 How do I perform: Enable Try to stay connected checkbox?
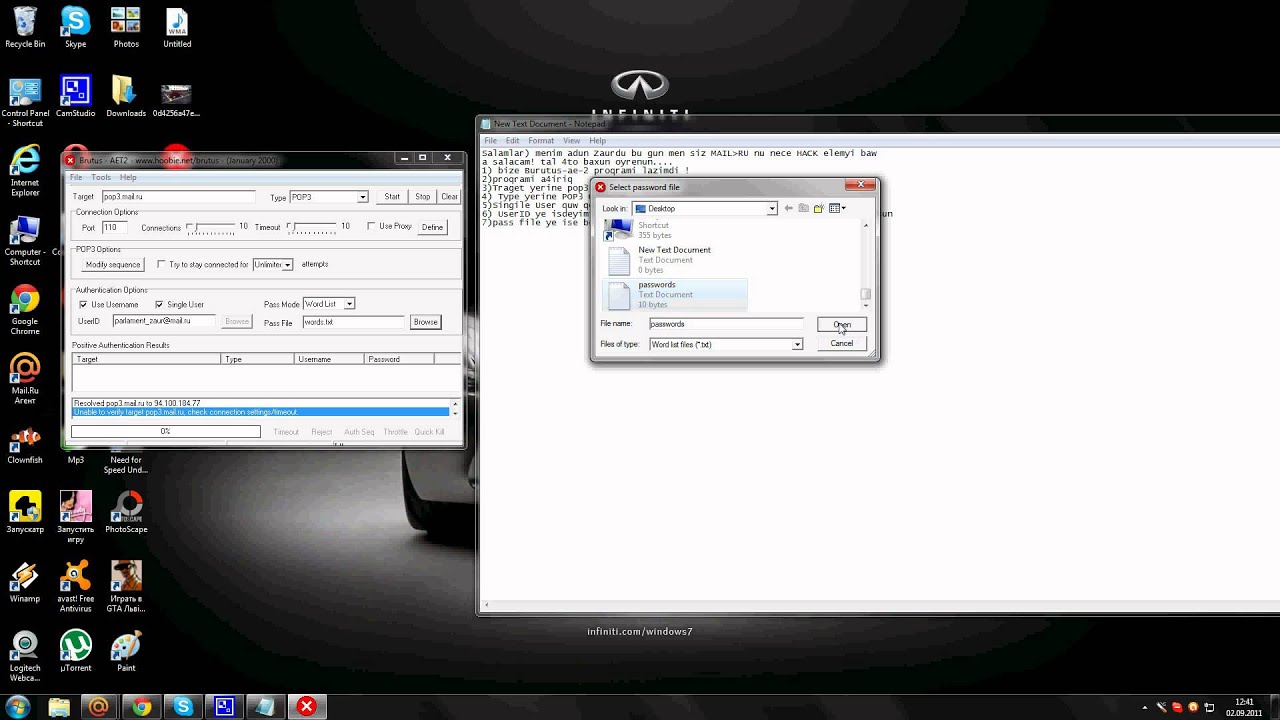click(x=161, y=264)
